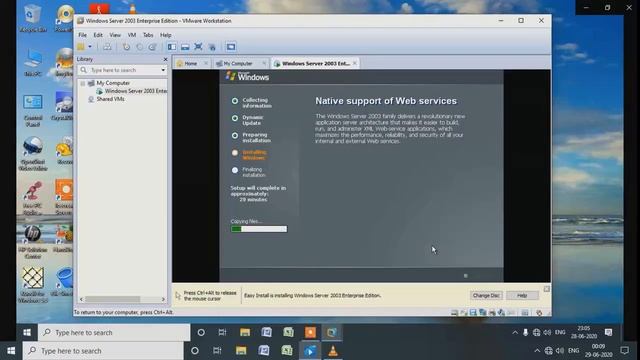Viewport: 640px width, 360px height.
Task: Open the View menu
Action: tap(115, 35)
